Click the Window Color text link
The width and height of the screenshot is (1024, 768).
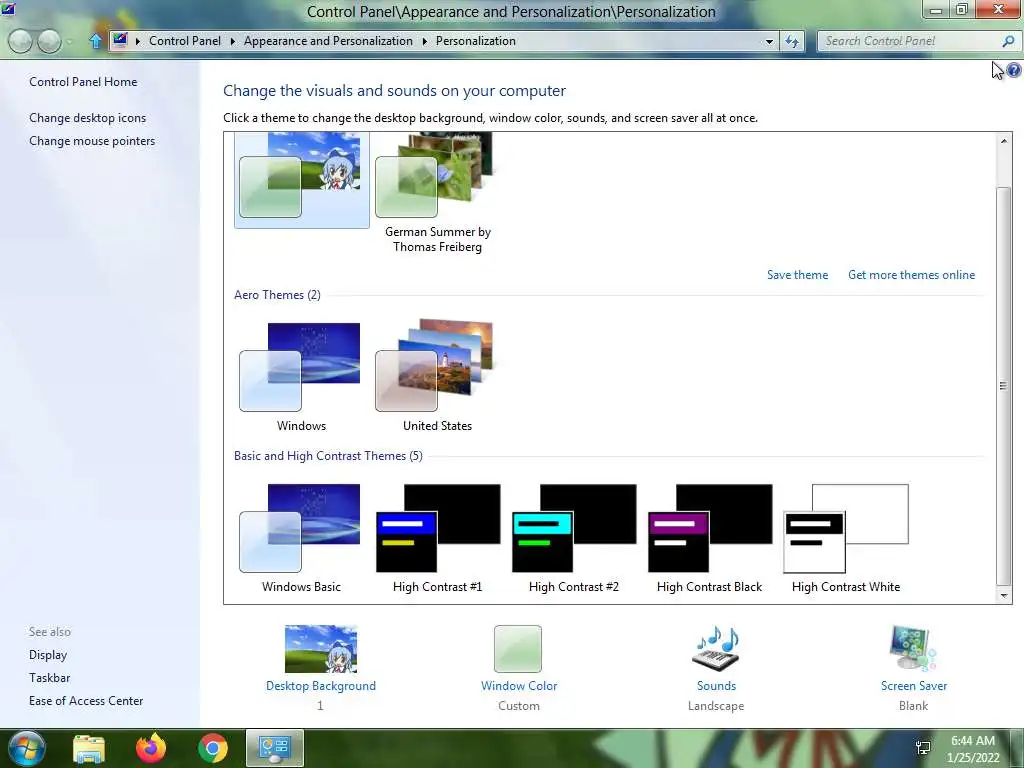519,686
